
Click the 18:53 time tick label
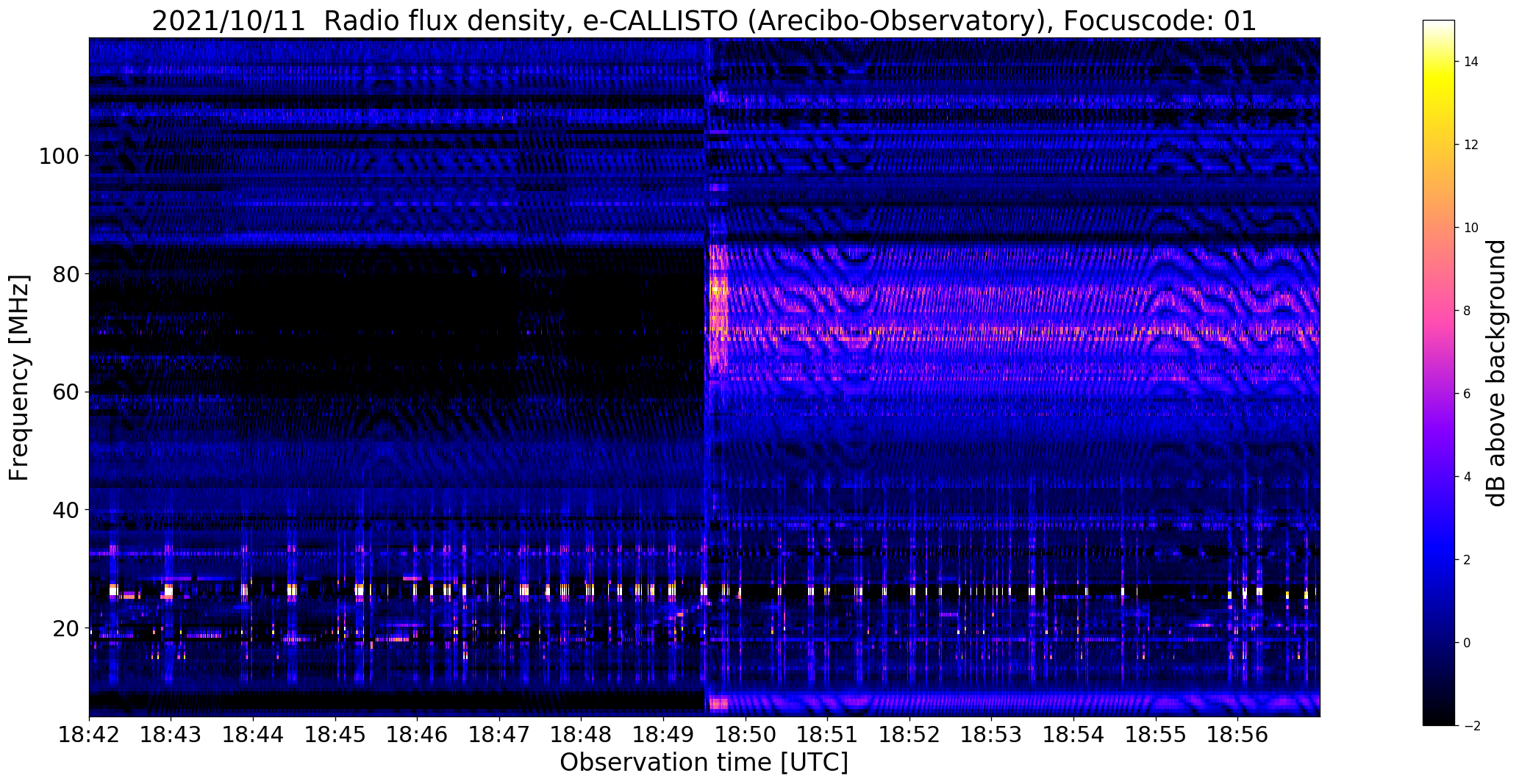coord(992,734)
